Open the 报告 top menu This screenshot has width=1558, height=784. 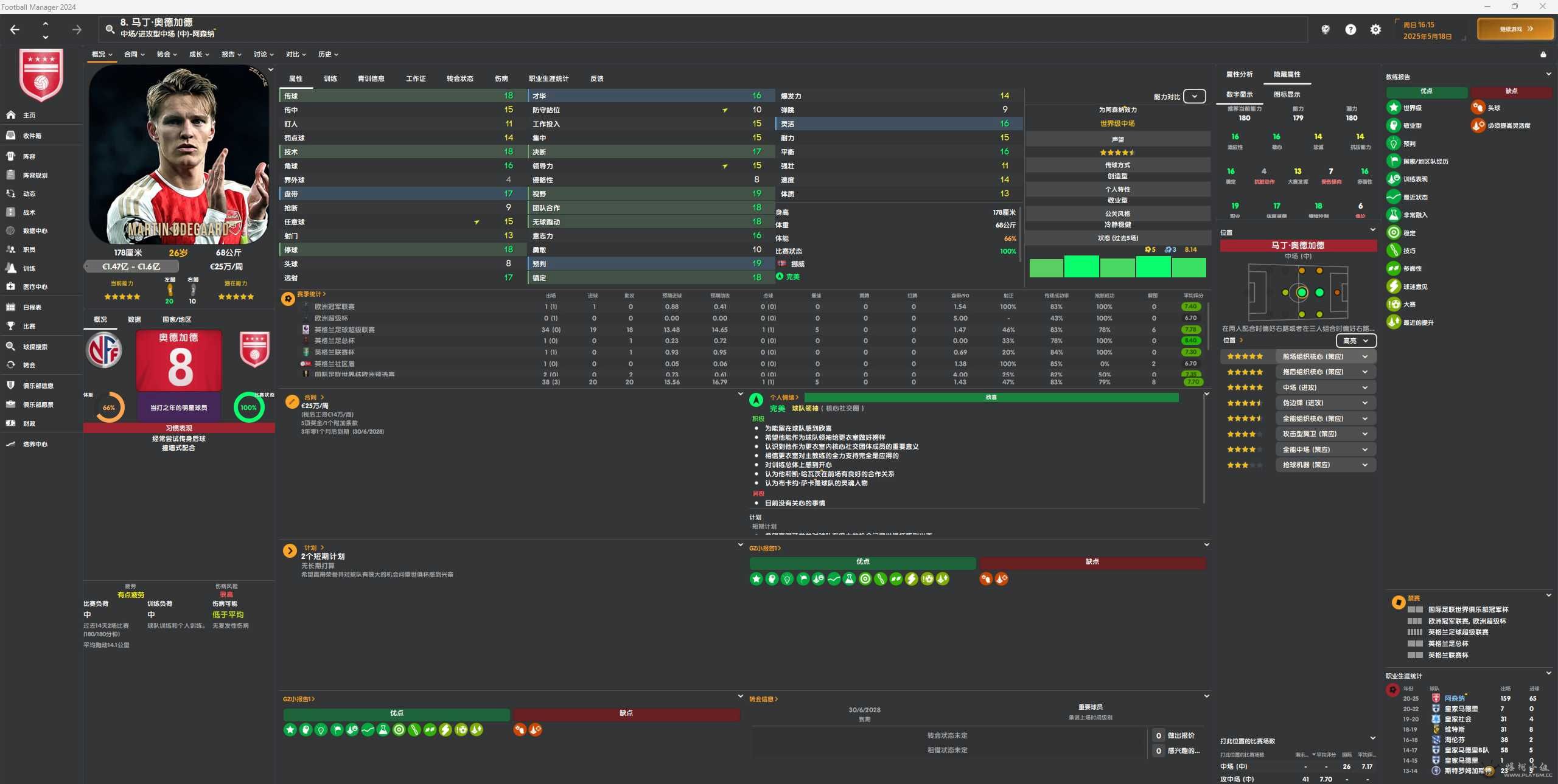(231, 55)
